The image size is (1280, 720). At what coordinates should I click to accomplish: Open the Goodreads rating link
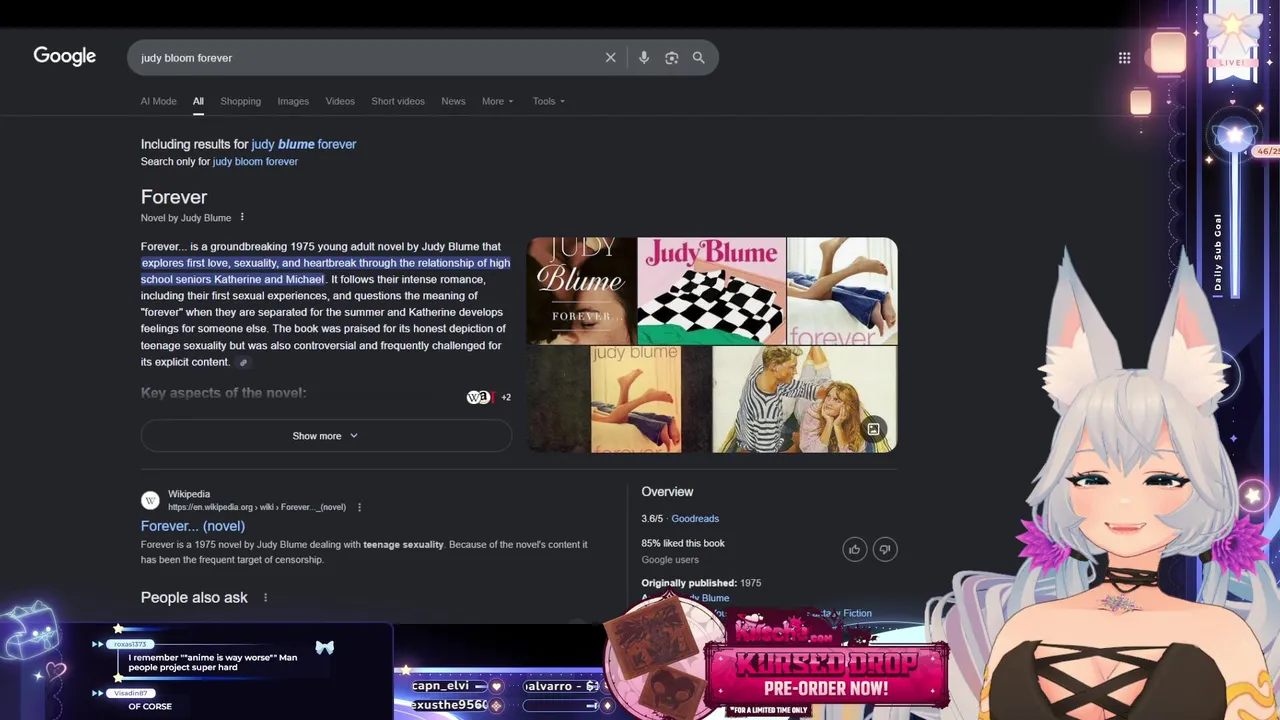(x=695, y=519)
